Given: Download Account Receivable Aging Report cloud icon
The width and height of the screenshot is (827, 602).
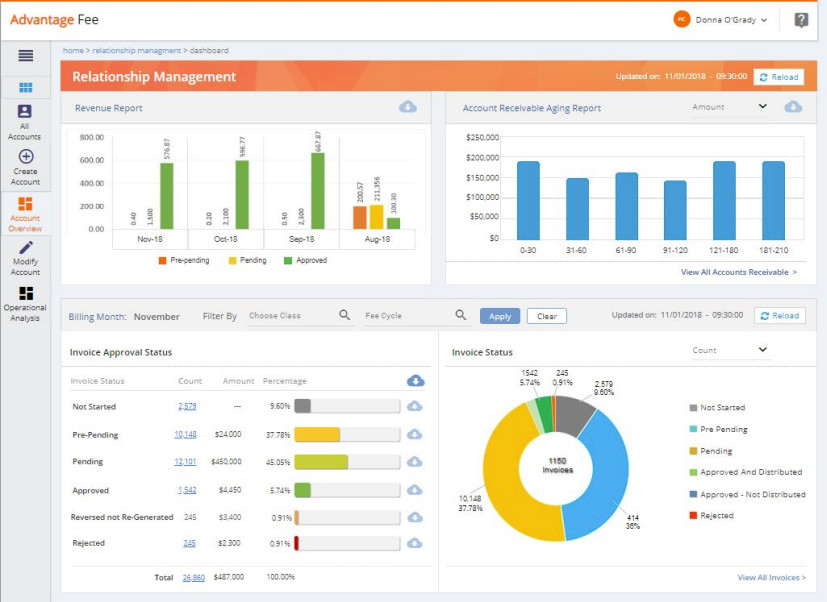Looking at the screenshot, I should tap(793, 107).
